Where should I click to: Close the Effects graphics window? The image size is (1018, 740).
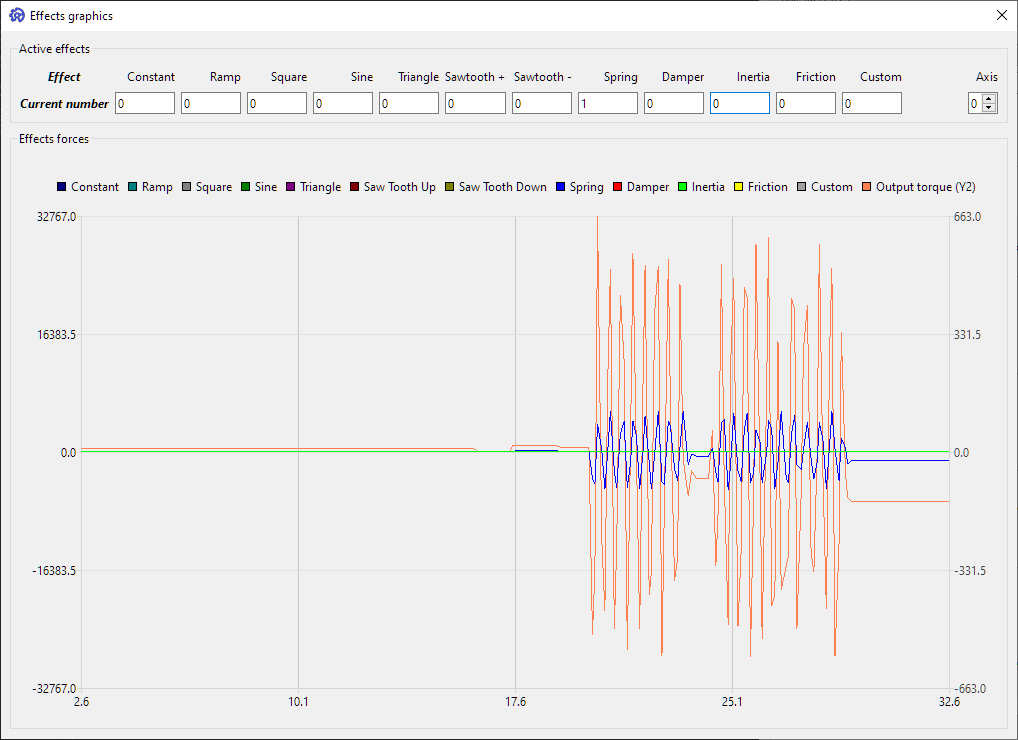pos(1002,15)
